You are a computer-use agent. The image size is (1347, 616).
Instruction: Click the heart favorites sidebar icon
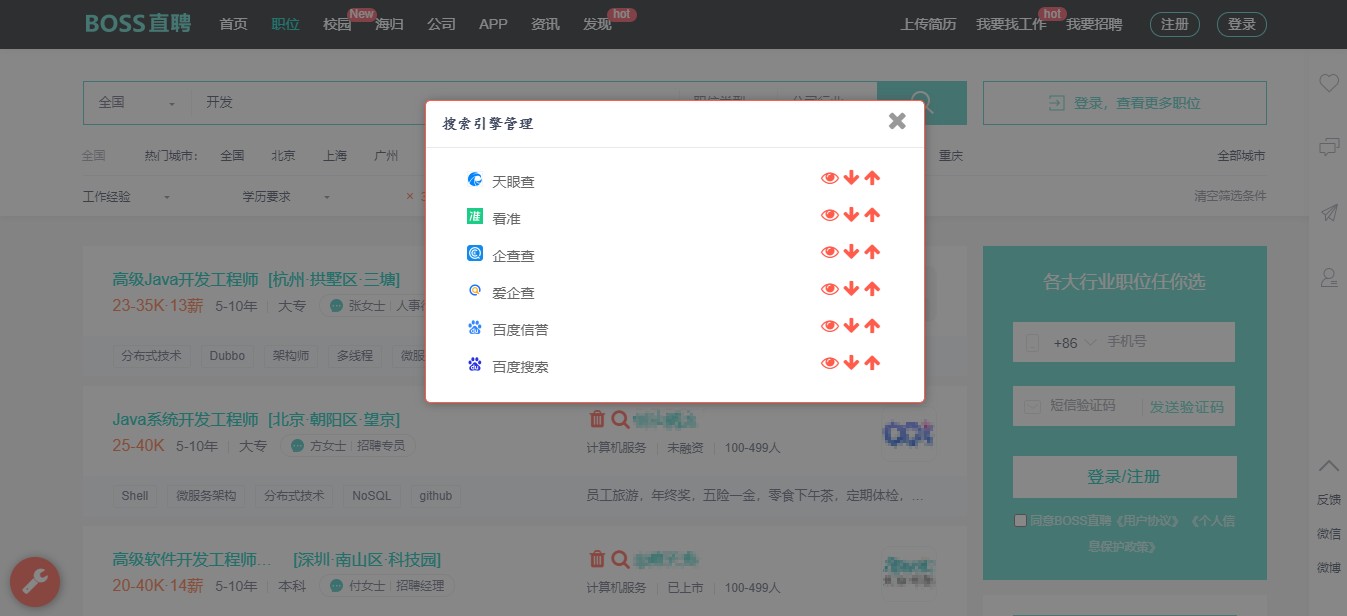click(x=1328, y=83)
